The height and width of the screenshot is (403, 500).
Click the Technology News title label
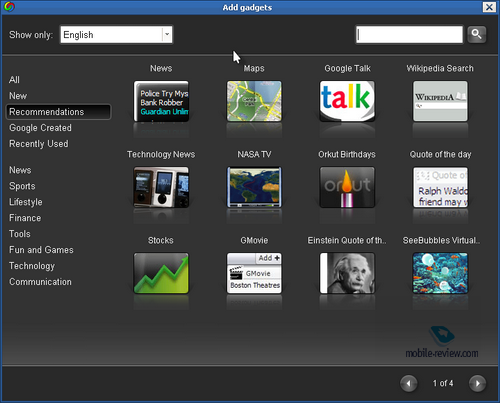point(161,154)
